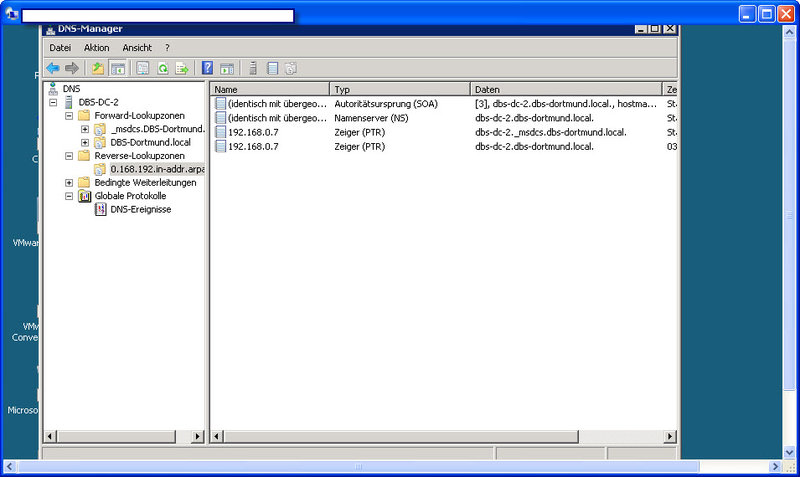Image resolution: width=800 pixels, height=477 pixels.
Task: Collapse the Reverse-Lookupzonen node
Action: click(69, 156)
